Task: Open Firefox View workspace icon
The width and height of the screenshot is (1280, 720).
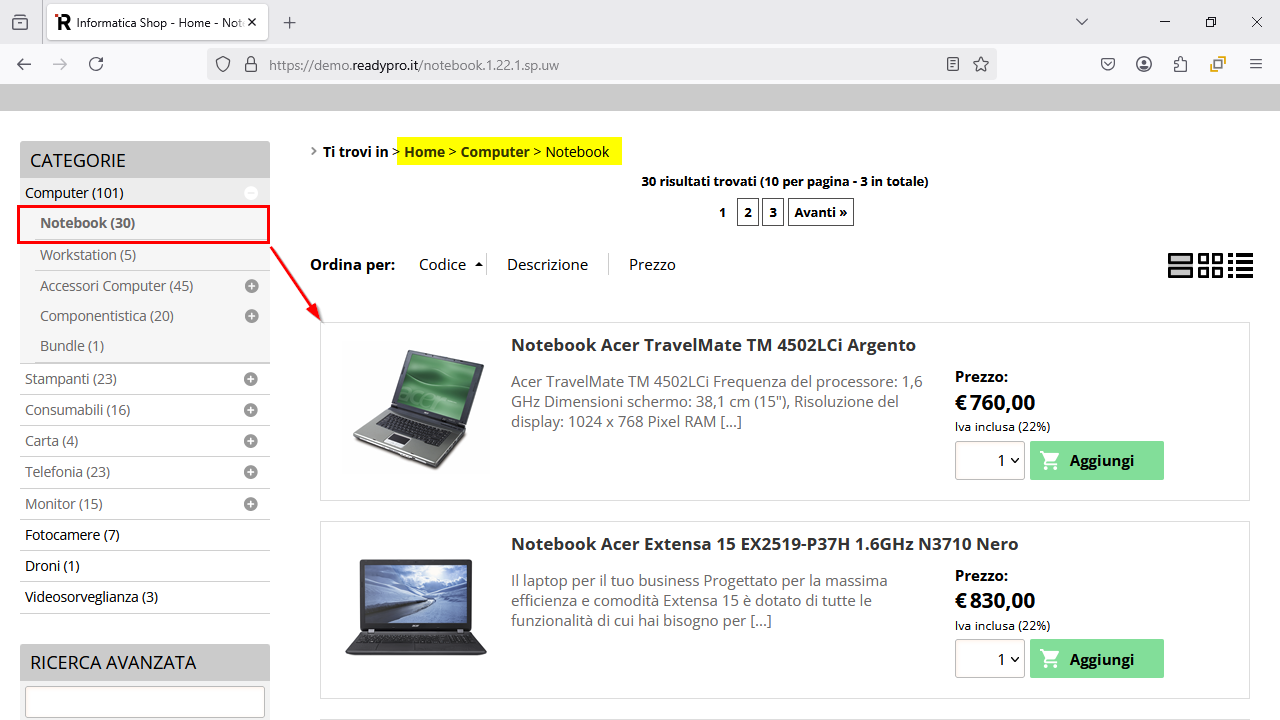Action: pyautogui.click(x=20, y=22)
